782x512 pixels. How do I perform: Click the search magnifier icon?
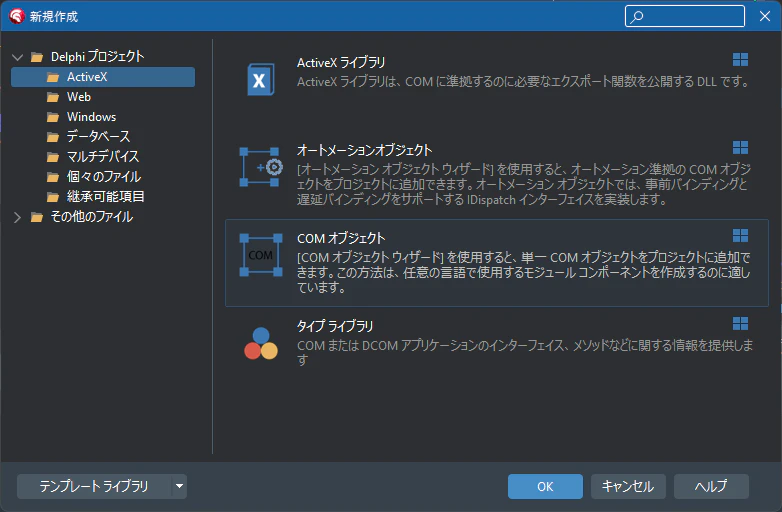(x=637, y=16)
